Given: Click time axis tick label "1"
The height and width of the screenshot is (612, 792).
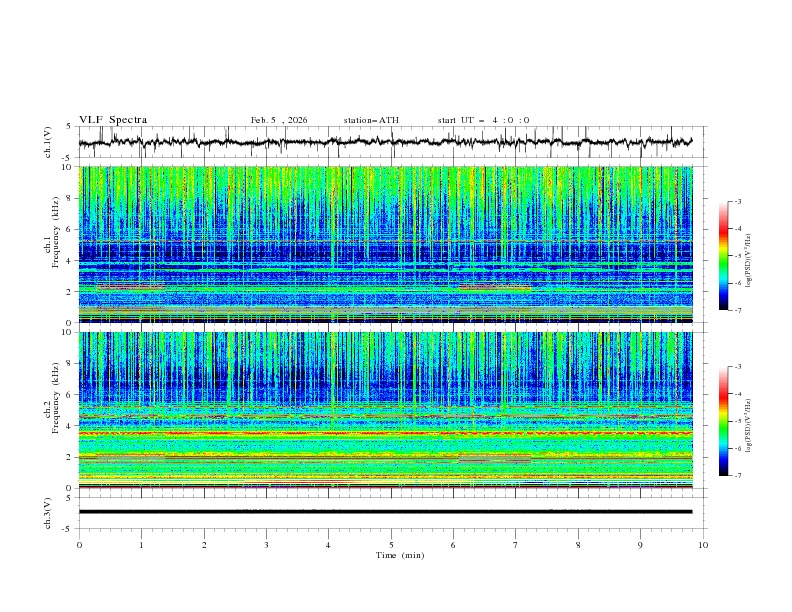Looking at the screenshot, I should point(141,545).
